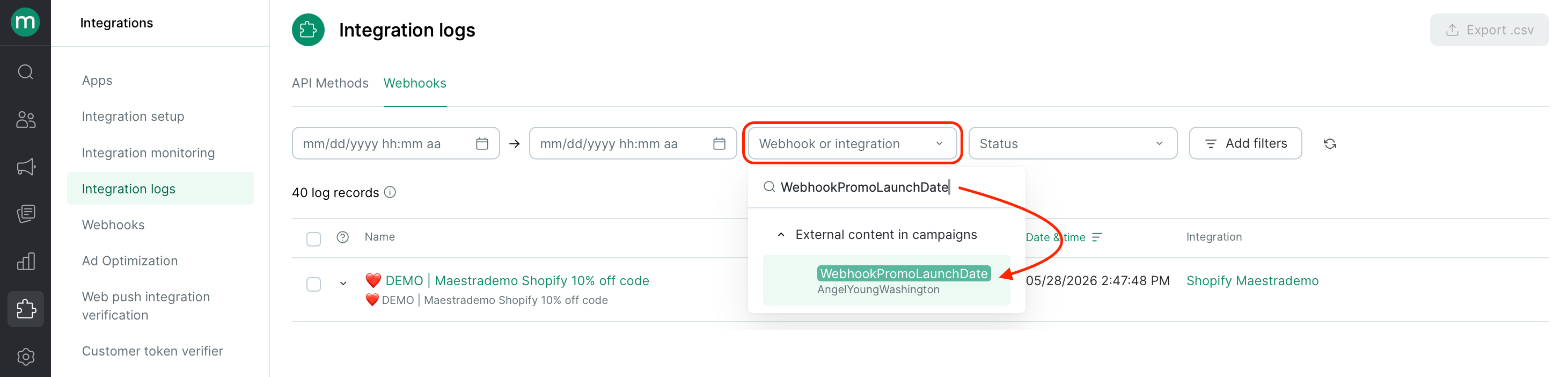Click the refresh logs icon
This screenshot has width=1568, height=377.
click(x=1330, y=144)
